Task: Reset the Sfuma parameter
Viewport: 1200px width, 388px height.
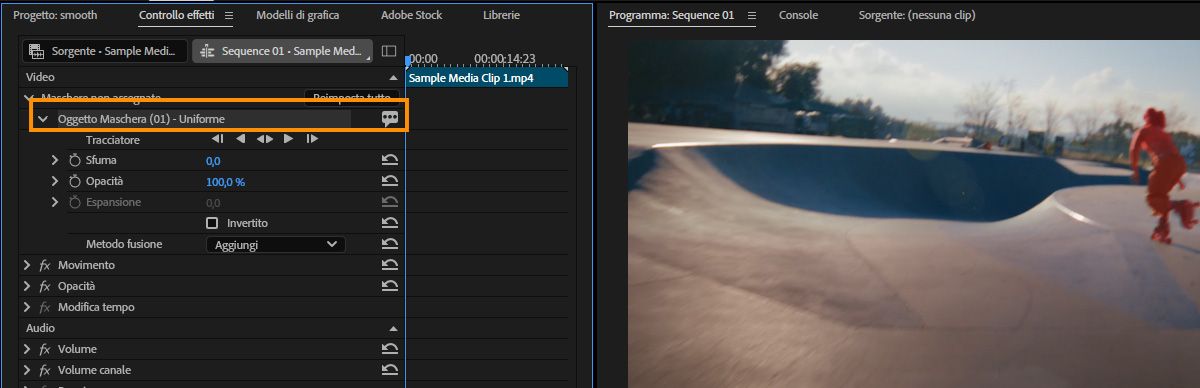Action: coord(390,160)
